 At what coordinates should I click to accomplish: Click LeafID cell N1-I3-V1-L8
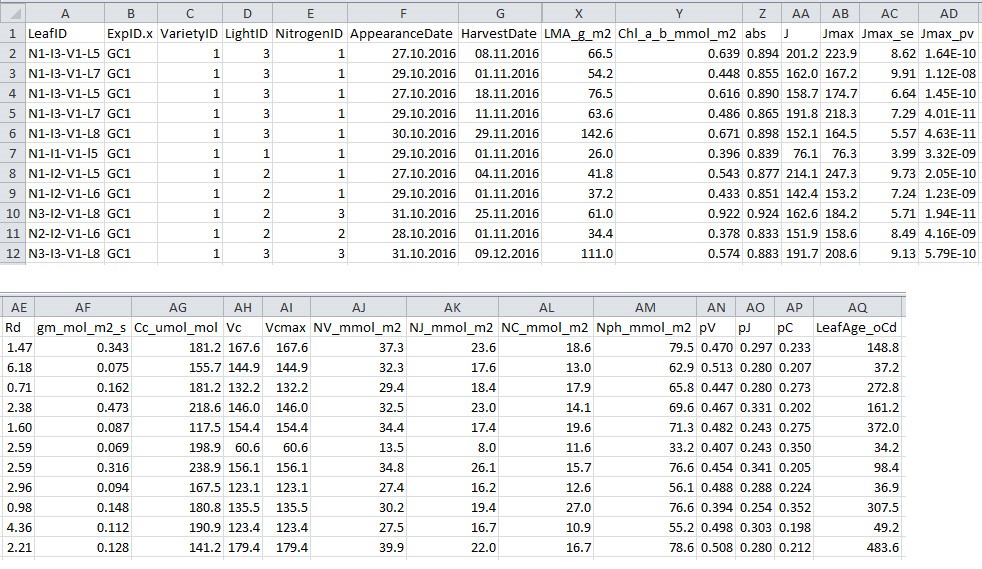[x=64, y=133]
